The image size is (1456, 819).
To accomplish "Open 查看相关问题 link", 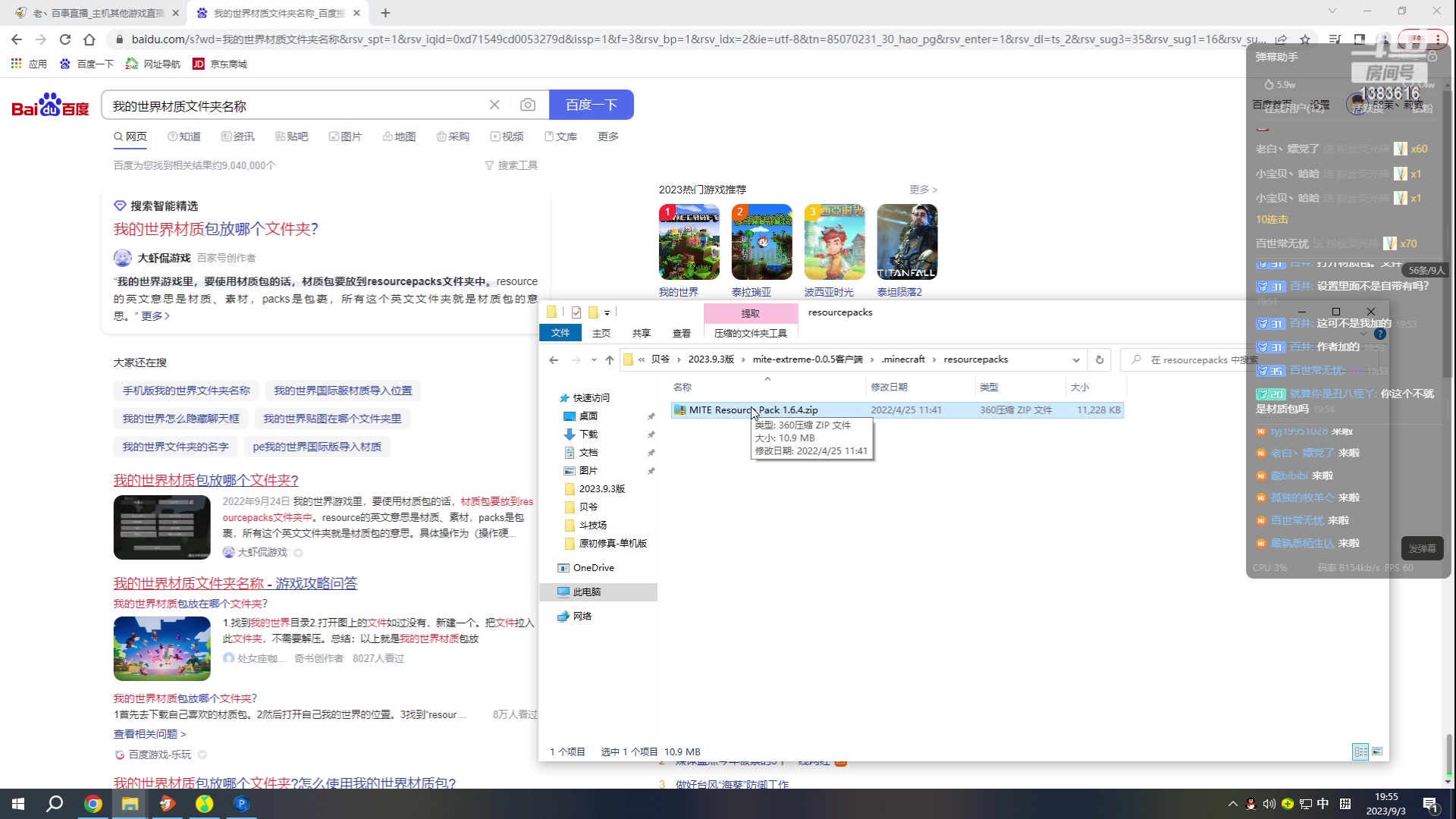I will click(x=149, y=734).
